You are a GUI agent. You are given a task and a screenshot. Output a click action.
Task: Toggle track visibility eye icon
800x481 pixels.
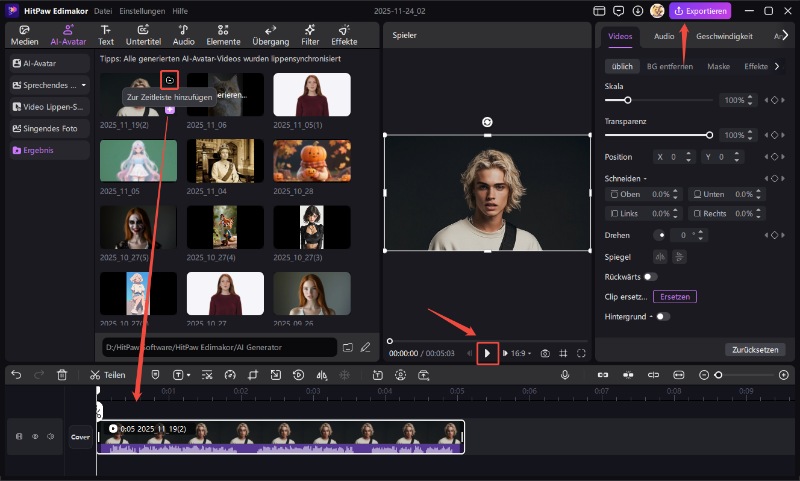(35, 436)
